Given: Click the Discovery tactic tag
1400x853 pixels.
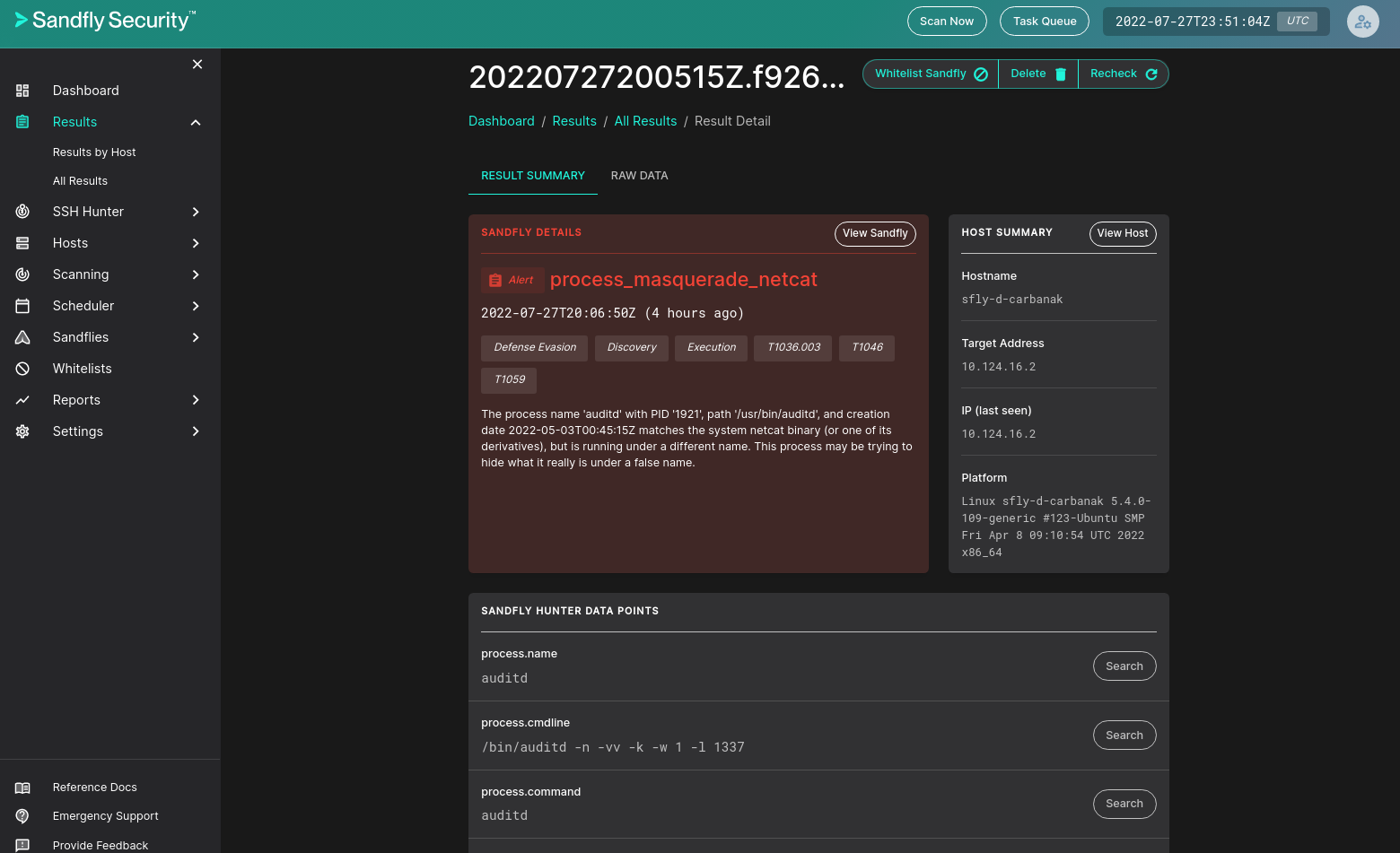Looking at the screenshot, I should 632,348.
